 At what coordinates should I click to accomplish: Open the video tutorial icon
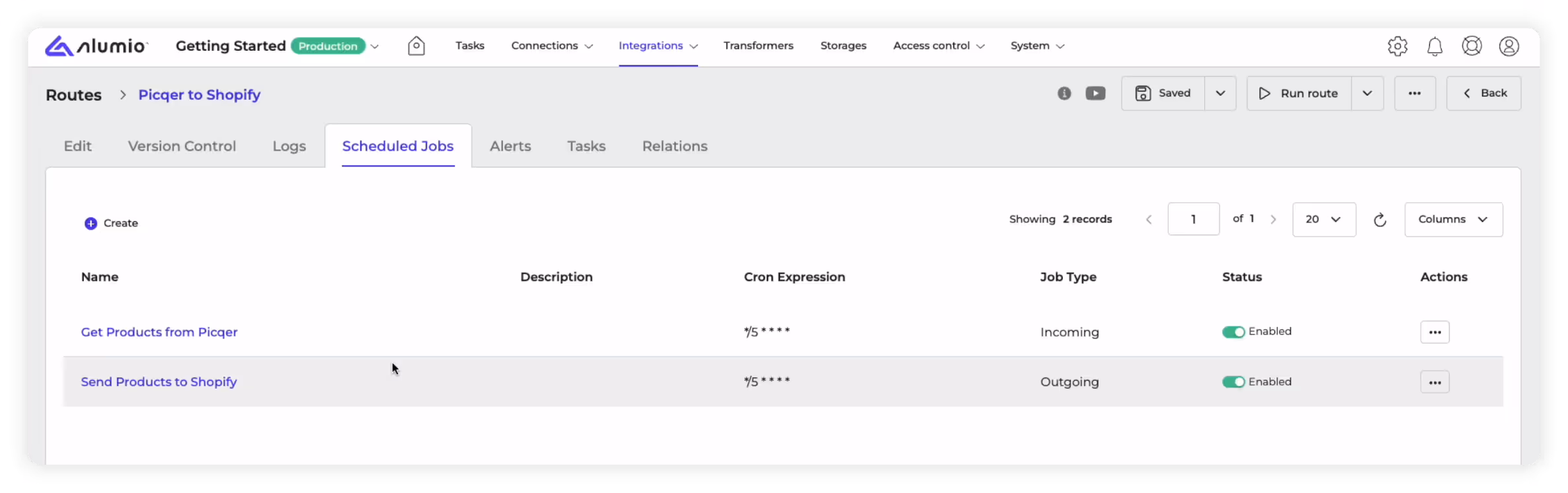pos(1095,93)
